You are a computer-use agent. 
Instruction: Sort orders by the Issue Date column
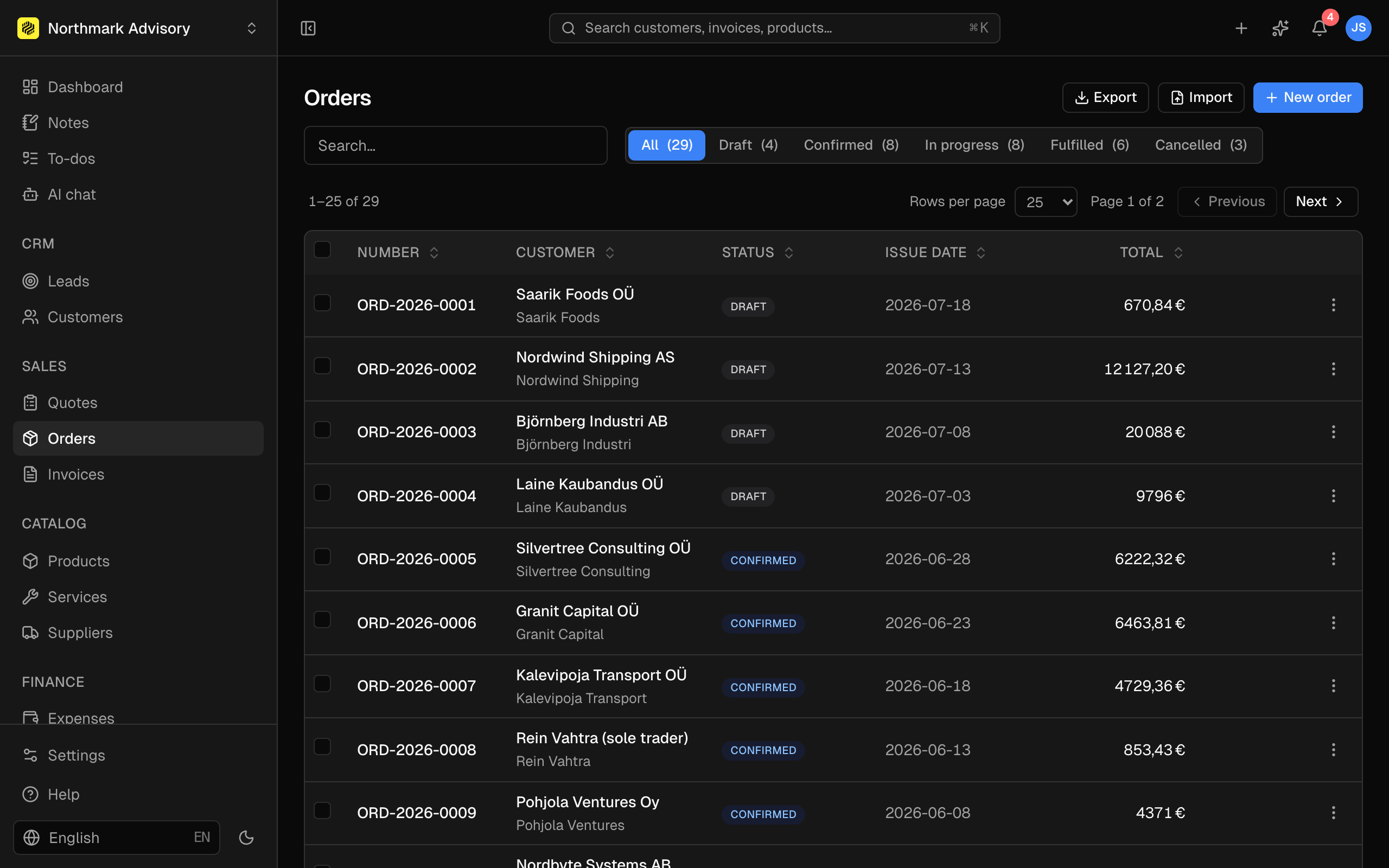tap(935, 253)
